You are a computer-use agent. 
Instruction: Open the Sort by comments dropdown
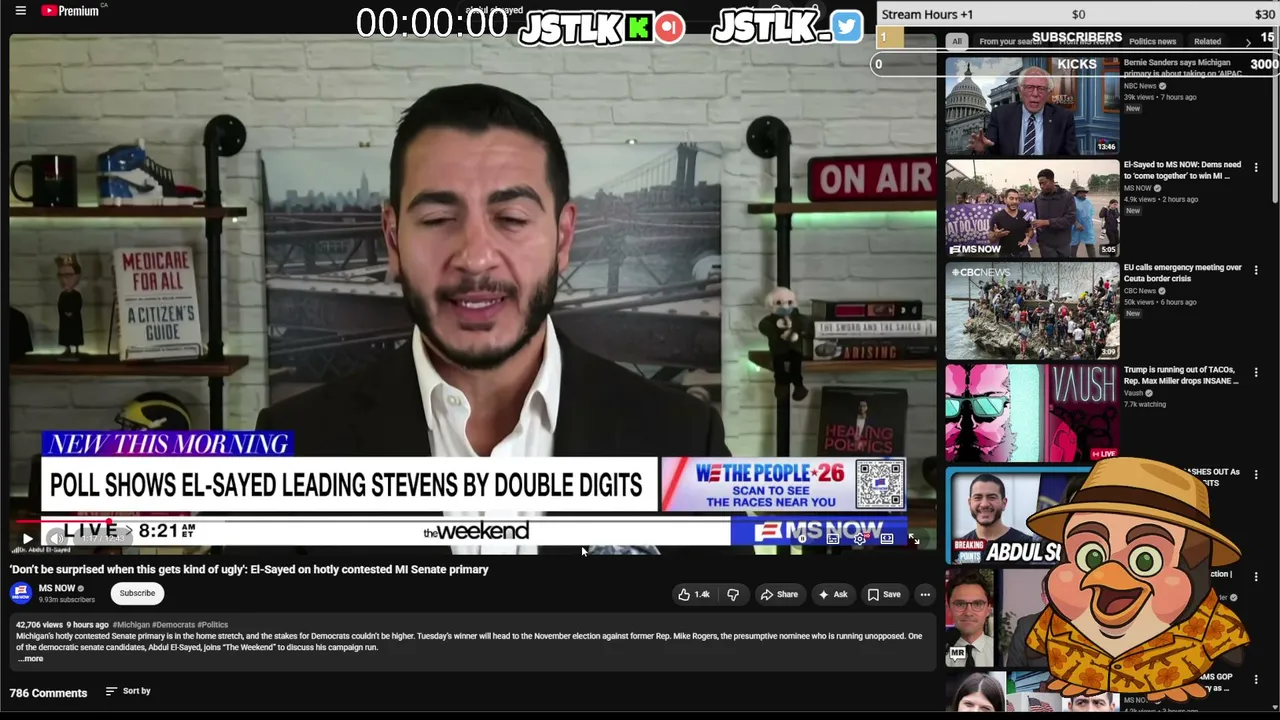pyautogui.click(x=128, y=691)
